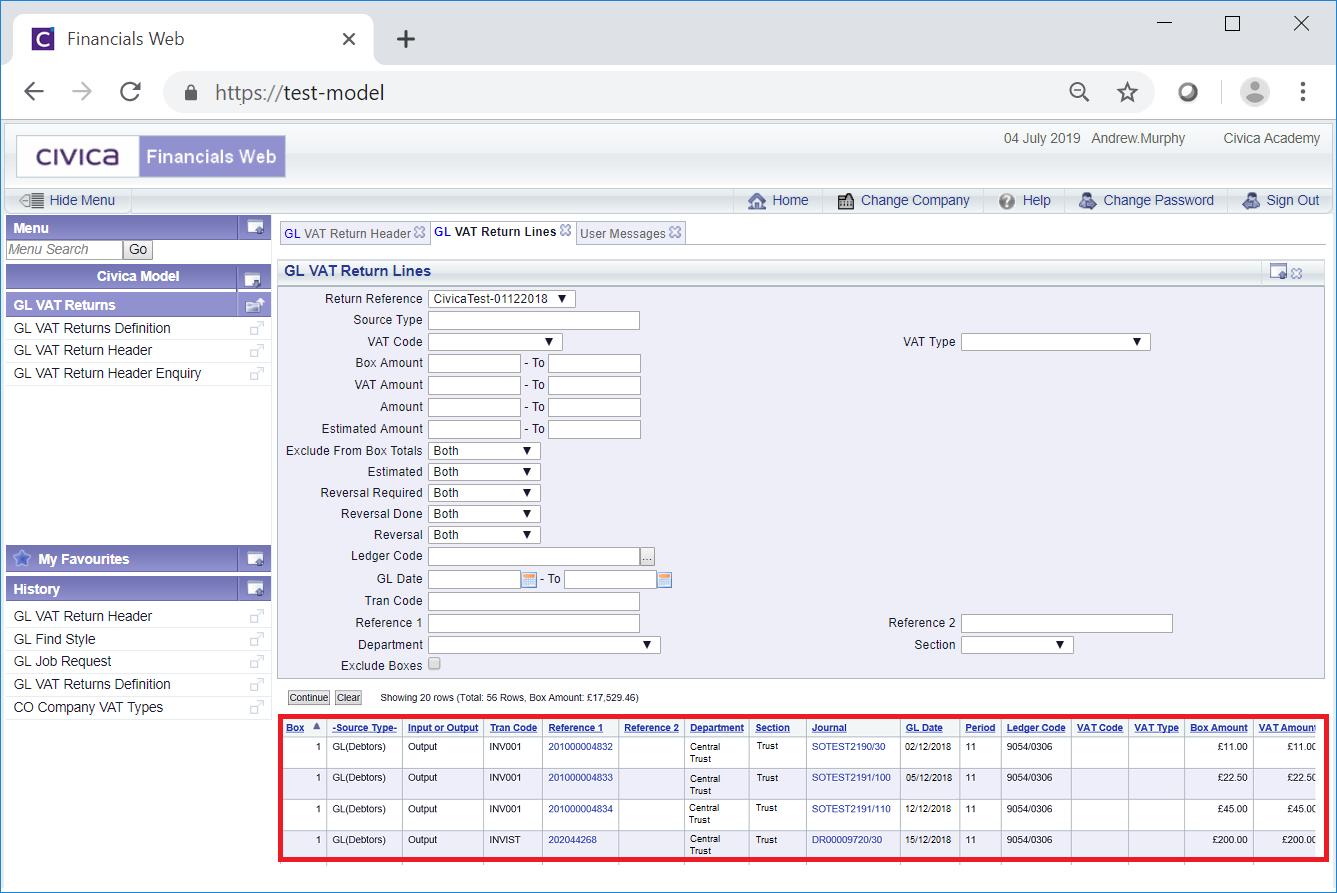Open the browser zoom control icon

tap(1079, 92)
